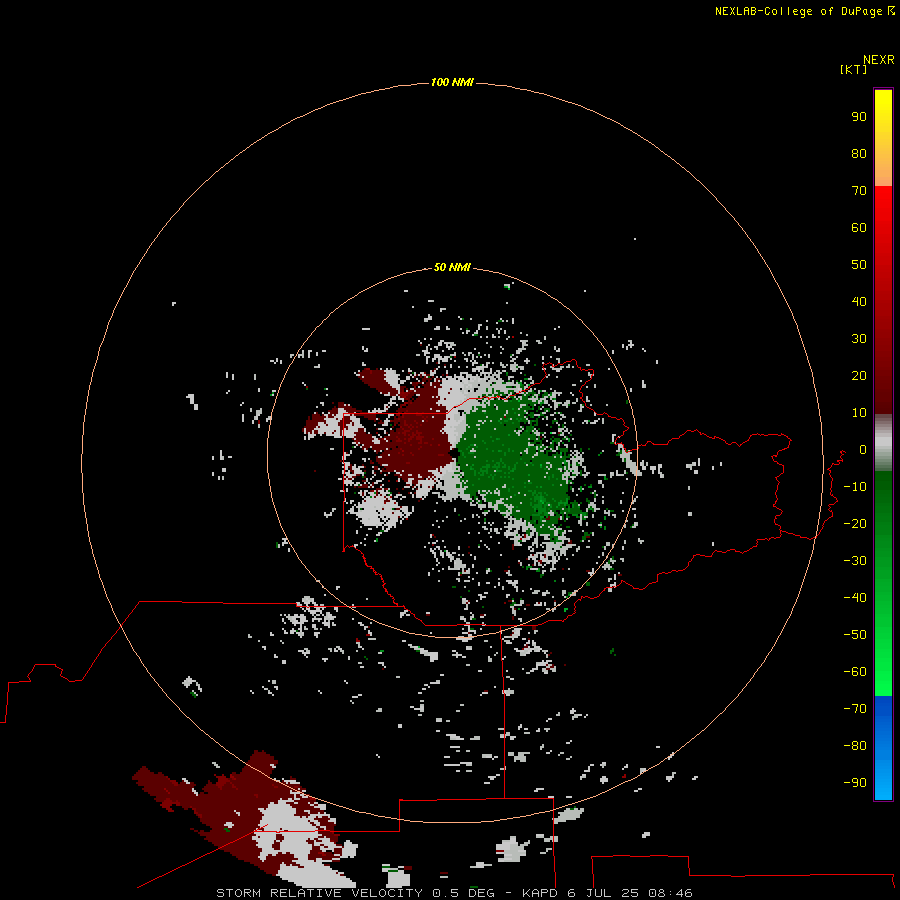This screenshot has width=900, height=900.
Task: Click the -80 value on velocity scale
Action: coord(855,746)
